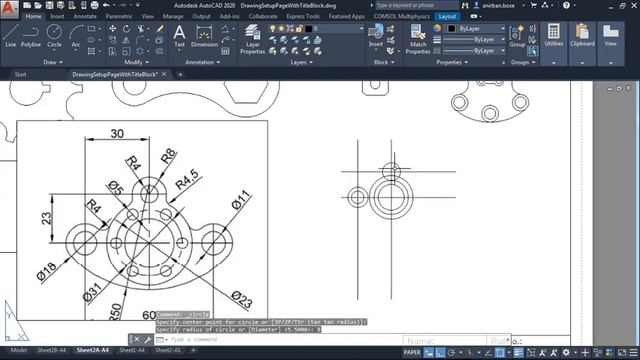Click the Save icon in quick access toolbar

[49, 5]
